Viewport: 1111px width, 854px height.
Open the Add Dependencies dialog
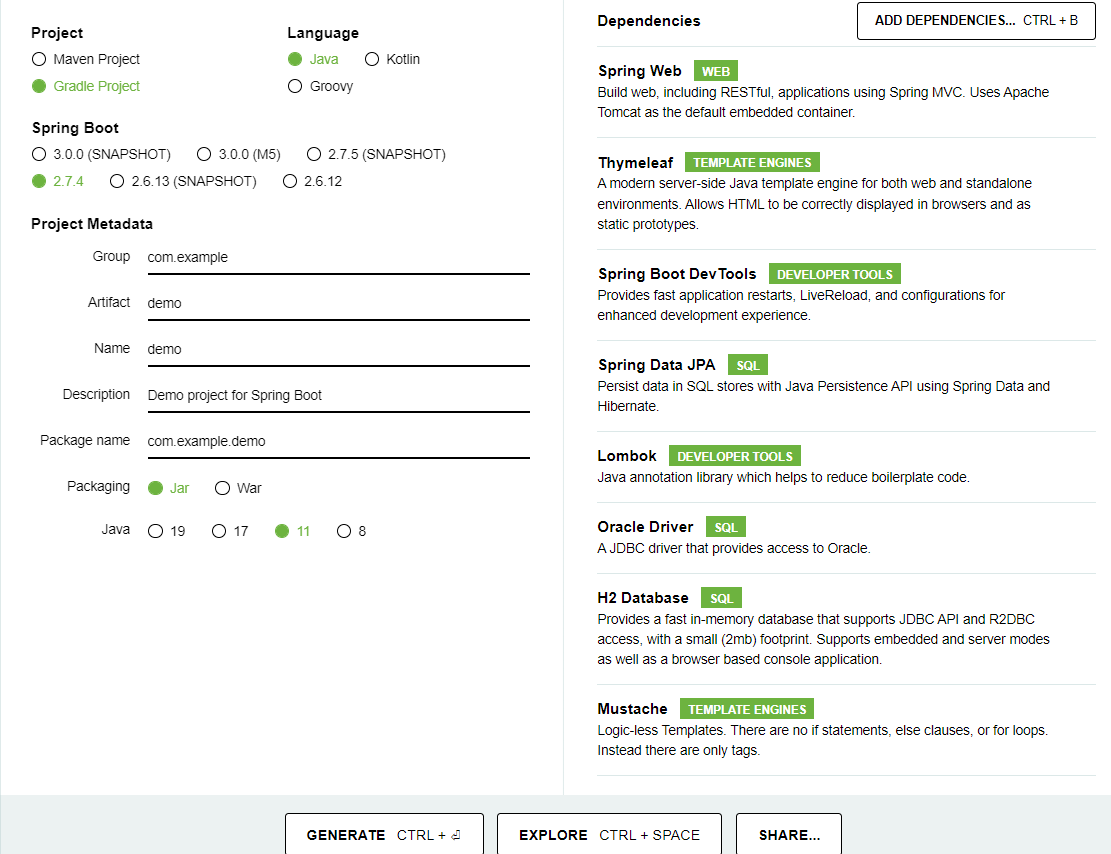click(976, 21)
